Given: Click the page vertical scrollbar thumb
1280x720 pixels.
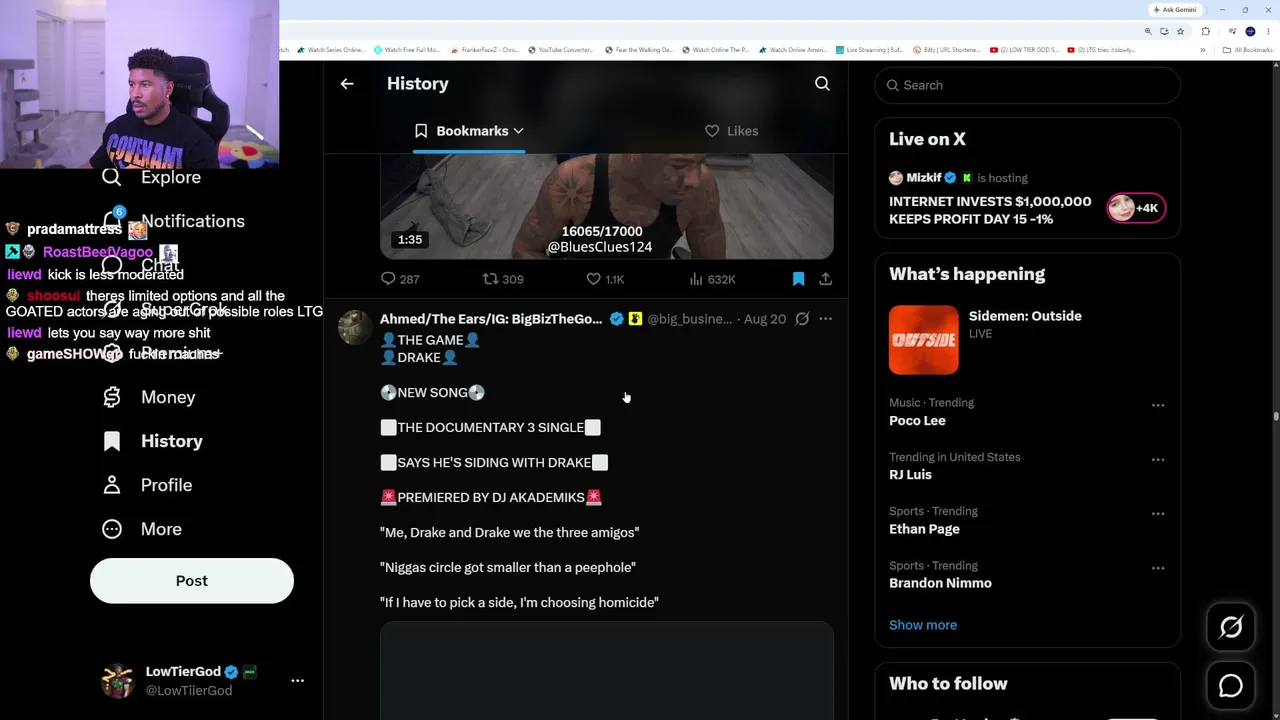Looking at the screenshot, I should pyautogui.click(x=1275, y=415).
